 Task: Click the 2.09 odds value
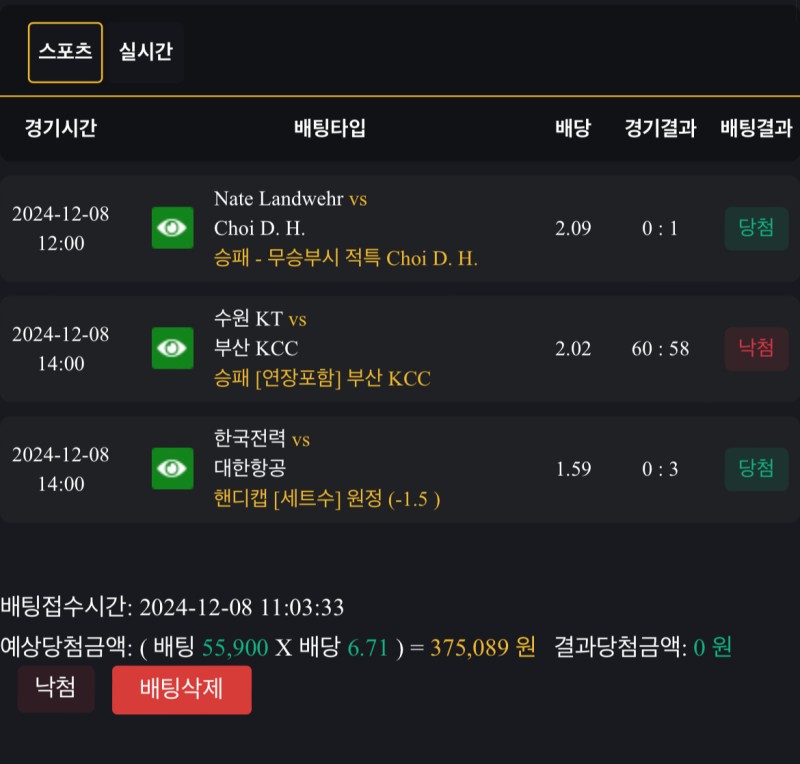coord(573,228)
